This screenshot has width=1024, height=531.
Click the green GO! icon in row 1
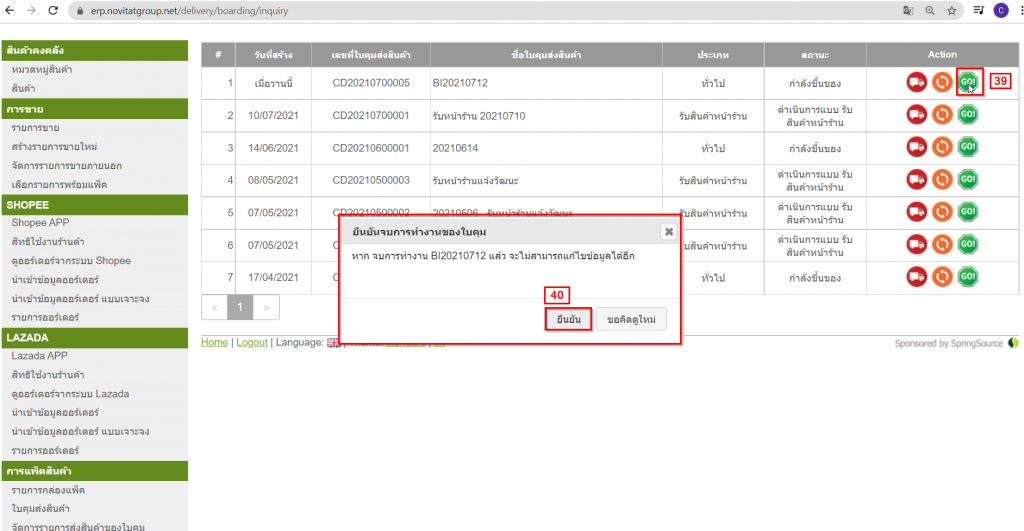(x=967, y=82)
